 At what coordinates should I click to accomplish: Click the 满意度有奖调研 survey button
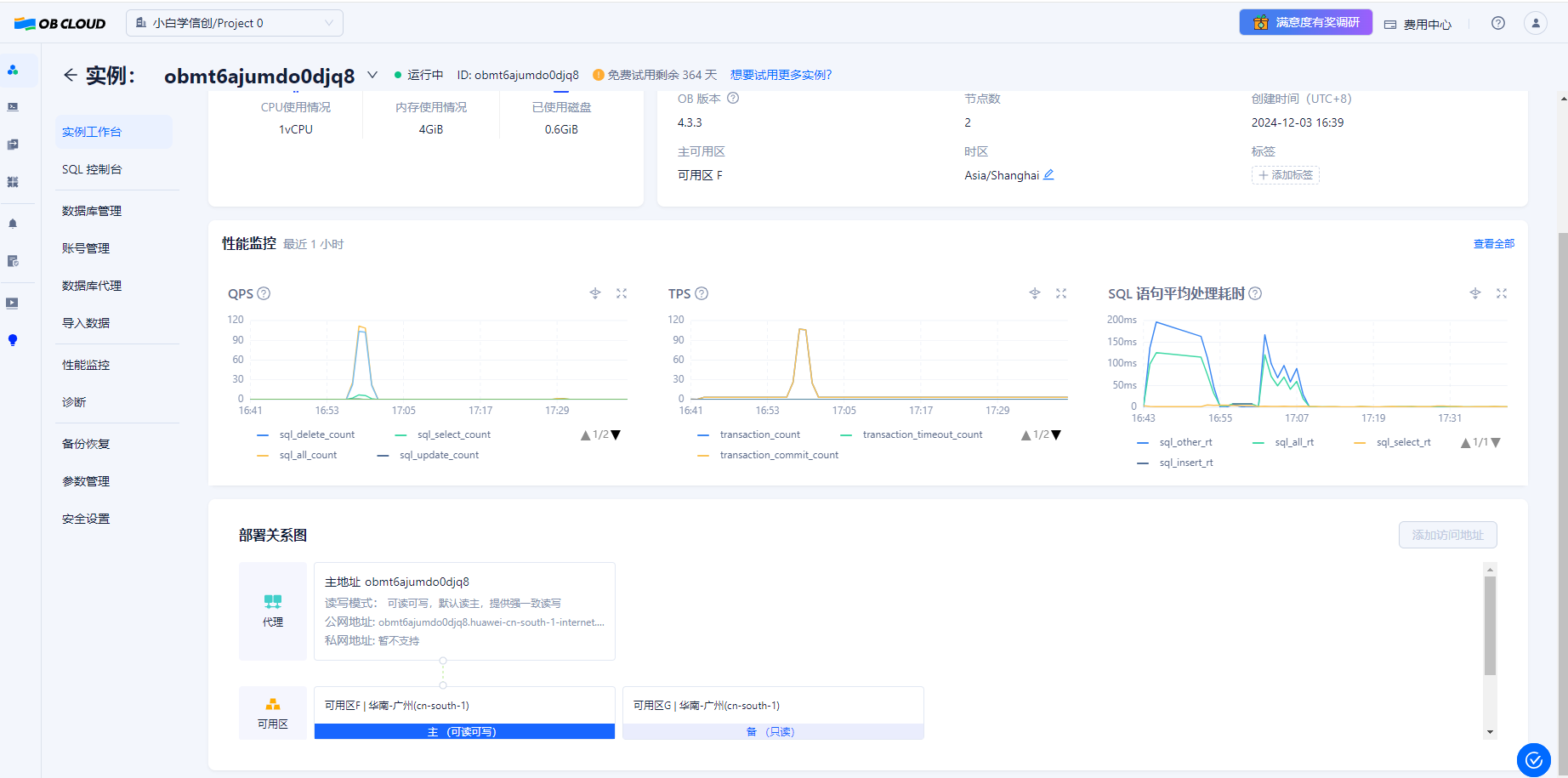pyautogui.click(x=1306, y=22)
